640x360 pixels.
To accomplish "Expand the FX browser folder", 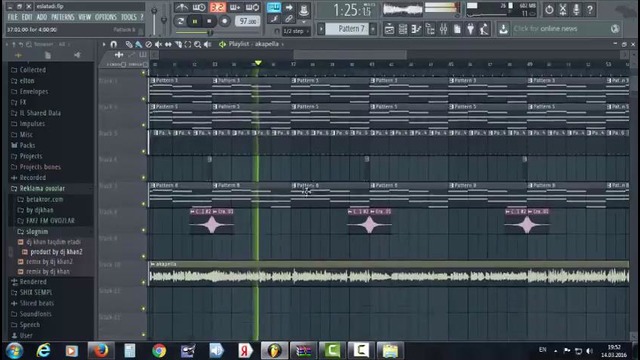I will 18,102.
